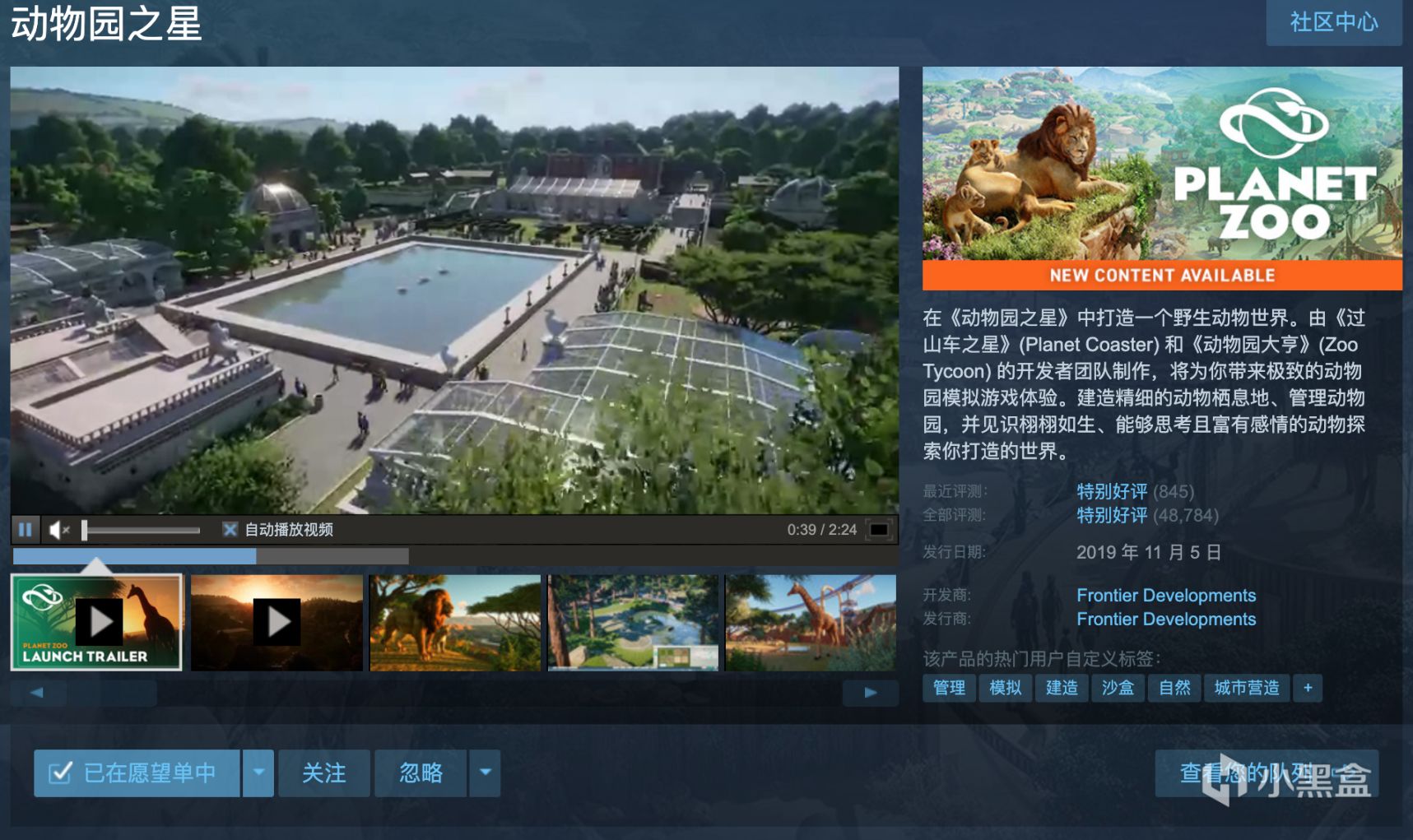Open developer Frontier Developments link
The height and width of the screenshot is (840, 1413).
tap(1166, 595)
